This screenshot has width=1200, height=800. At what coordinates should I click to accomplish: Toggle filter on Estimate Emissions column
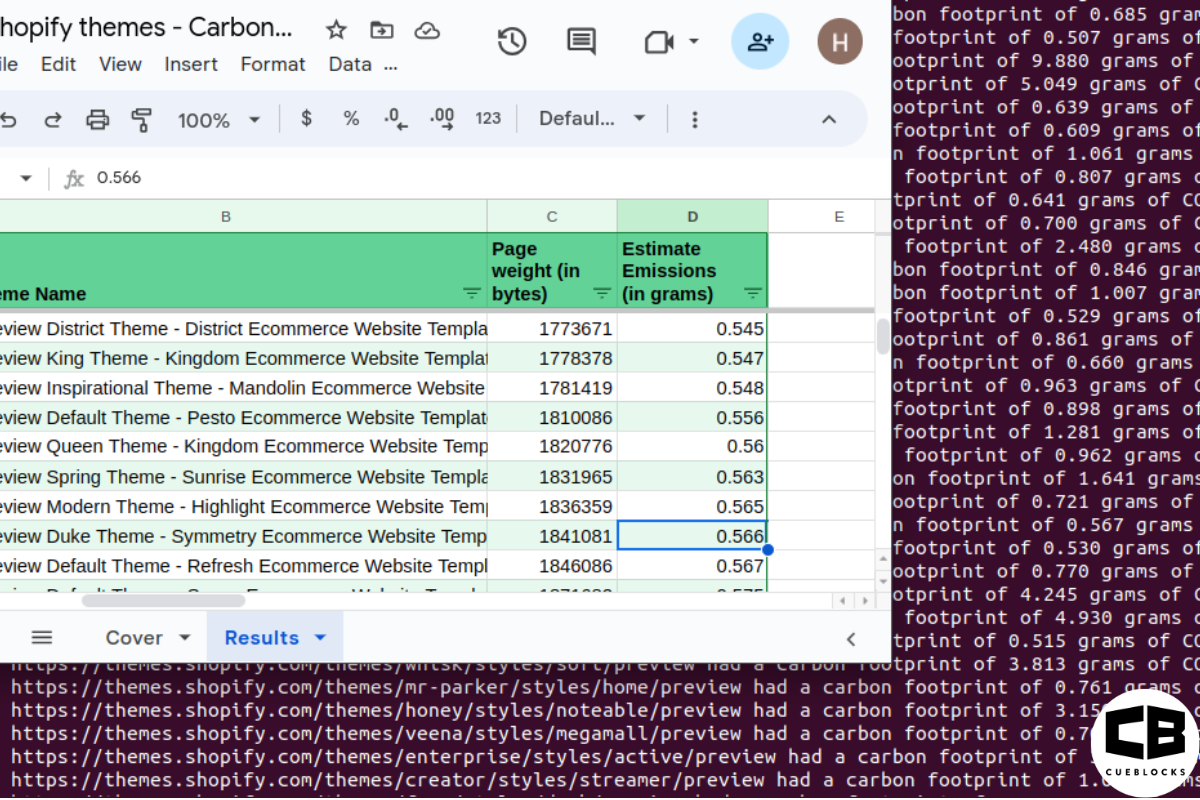753,294
